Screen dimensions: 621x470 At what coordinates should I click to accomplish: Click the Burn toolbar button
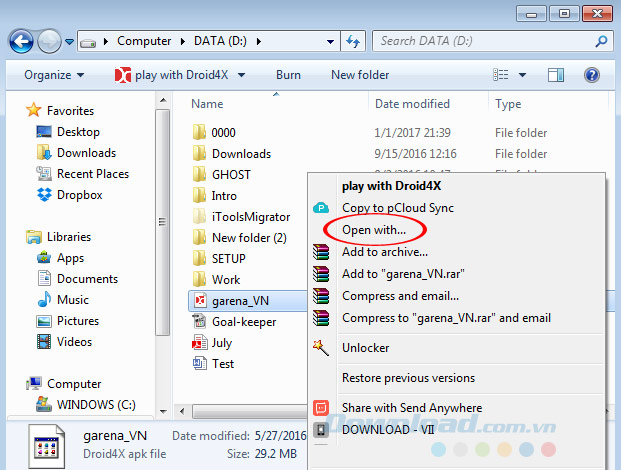coord(288,75)
